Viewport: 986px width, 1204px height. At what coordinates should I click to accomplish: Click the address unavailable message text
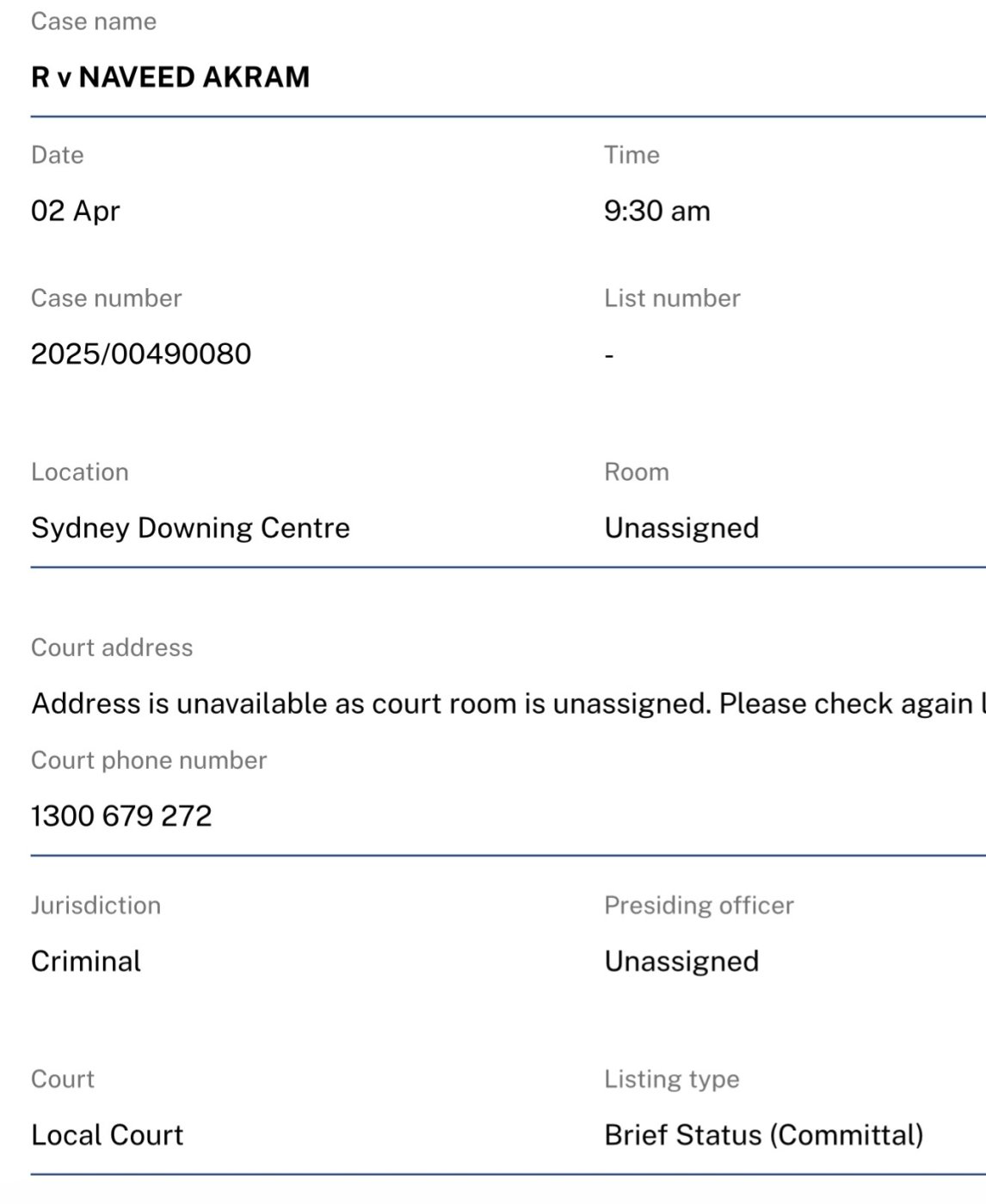pos(508,703)
